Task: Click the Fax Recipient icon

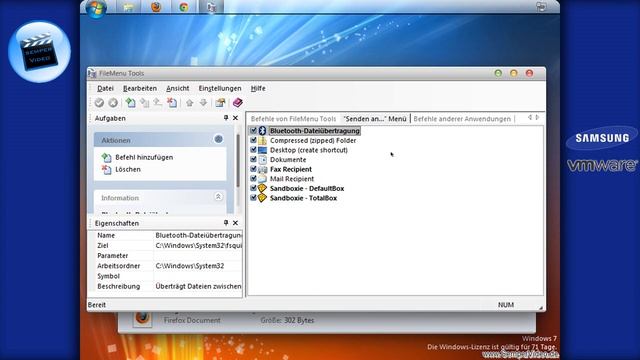Action: click(x=262, y=169)
